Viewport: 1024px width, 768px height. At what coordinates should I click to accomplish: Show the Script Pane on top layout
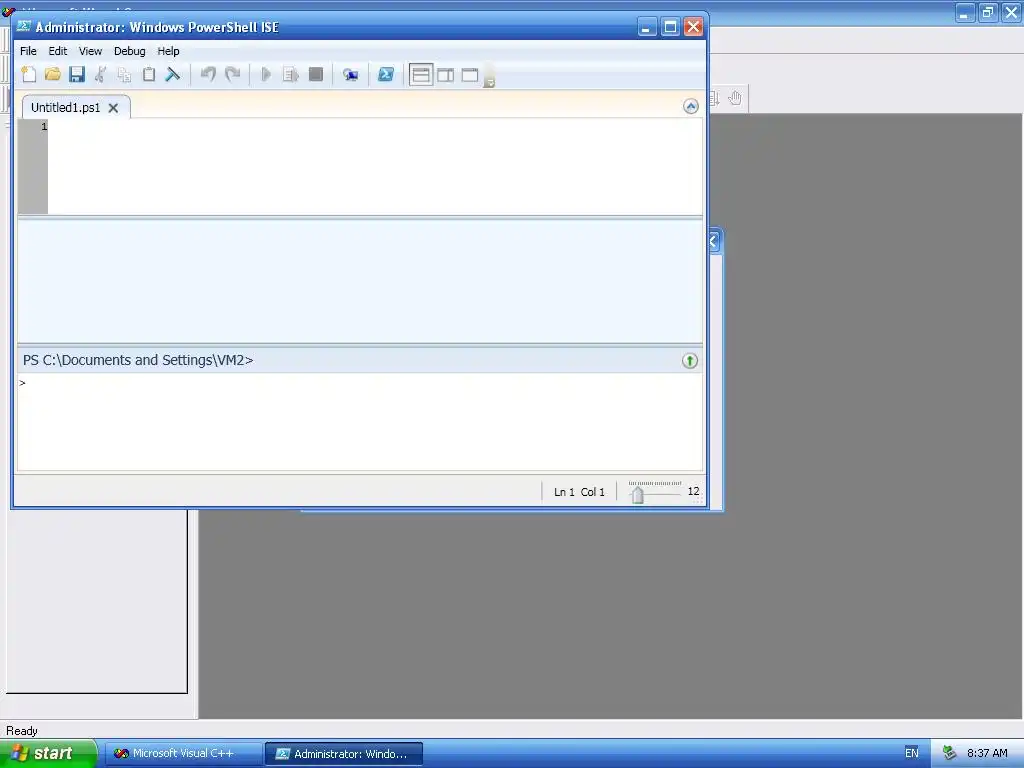click(x=421, y=75)
